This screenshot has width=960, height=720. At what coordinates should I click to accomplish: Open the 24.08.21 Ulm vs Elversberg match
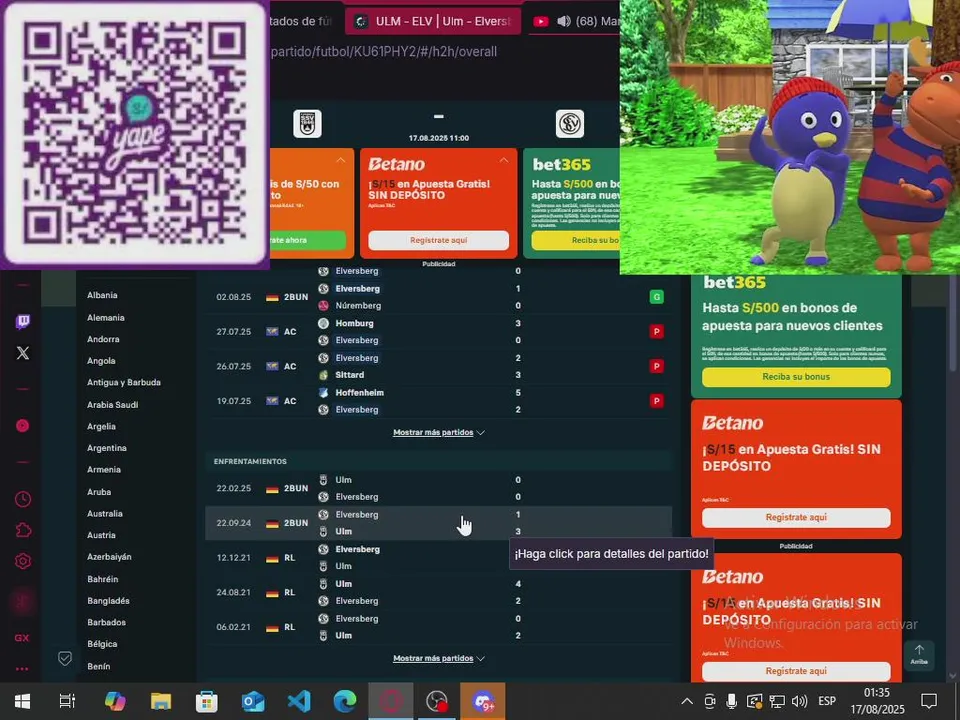tap(438, 592)
